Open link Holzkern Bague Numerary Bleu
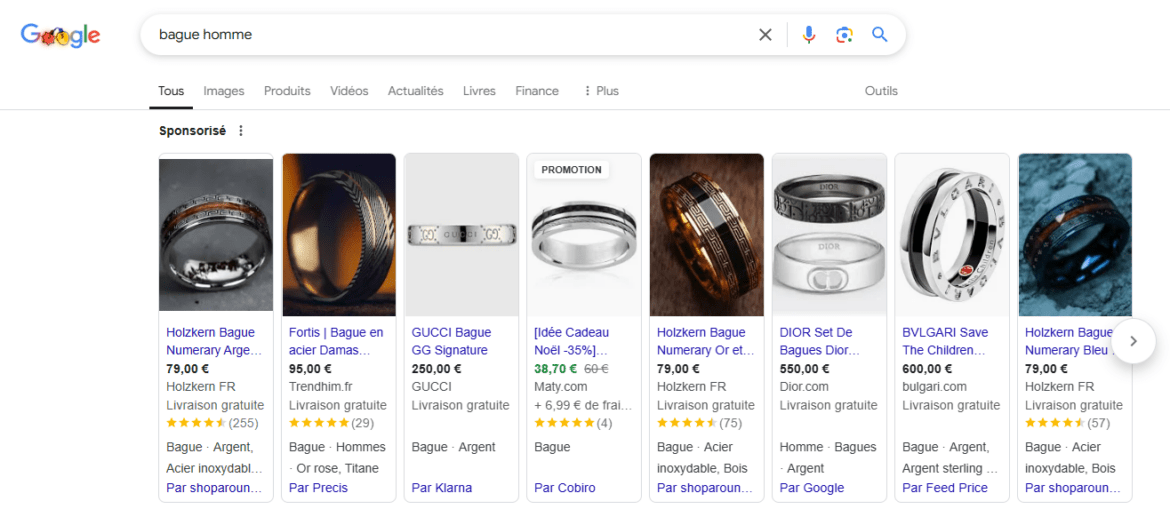The height and width of the screenshot is (517, 1170). [x=1069, y=341]
